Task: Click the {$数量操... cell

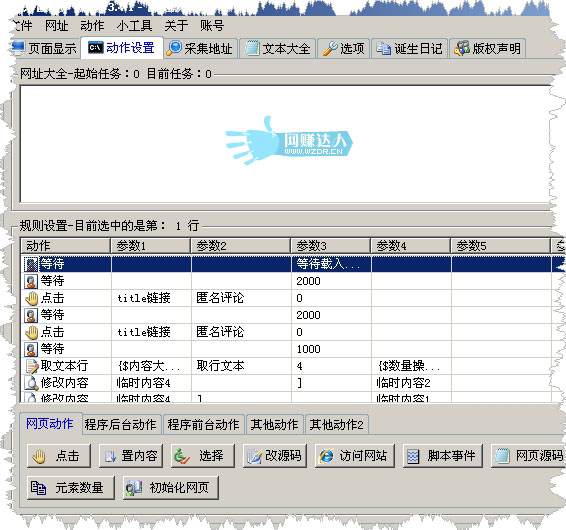Action: pyautogui.click(x=411, y=366)
